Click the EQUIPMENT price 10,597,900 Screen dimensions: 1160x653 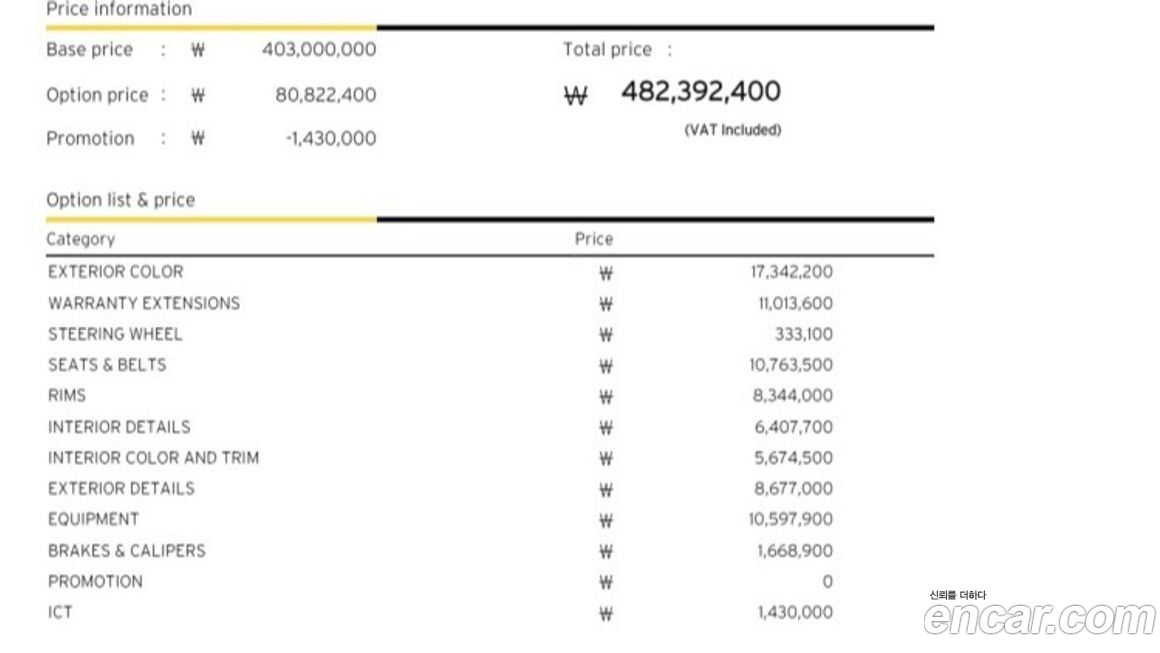tap(791, 520)
